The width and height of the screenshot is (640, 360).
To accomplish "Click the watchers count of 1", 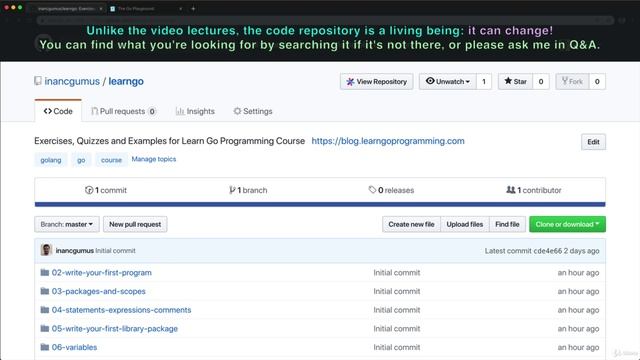I will tap(484, 82).
